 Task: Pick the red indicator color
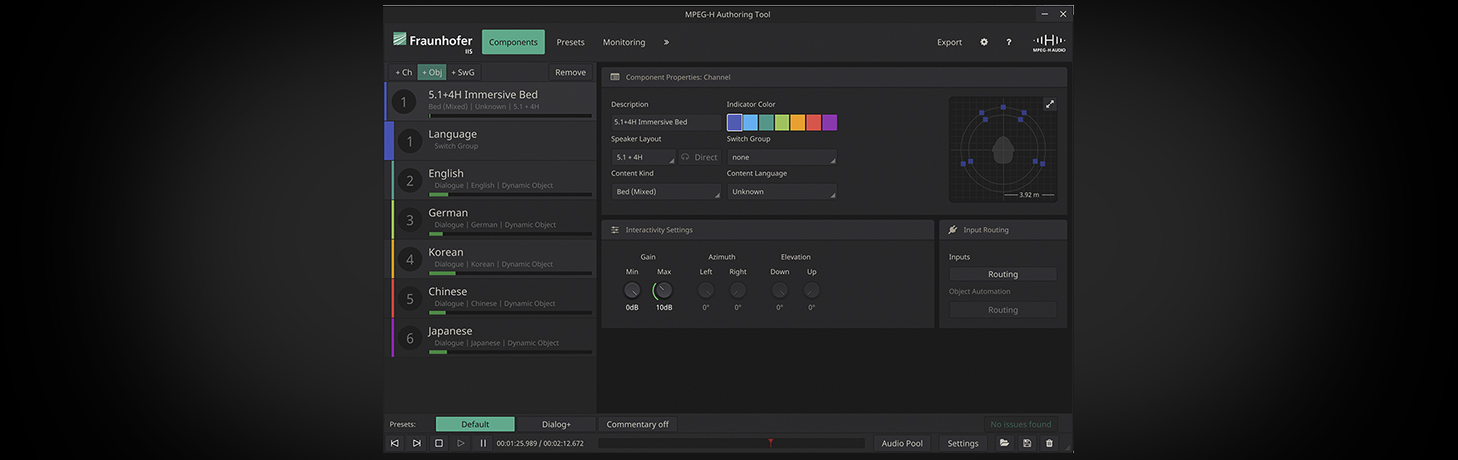(813, 122)
